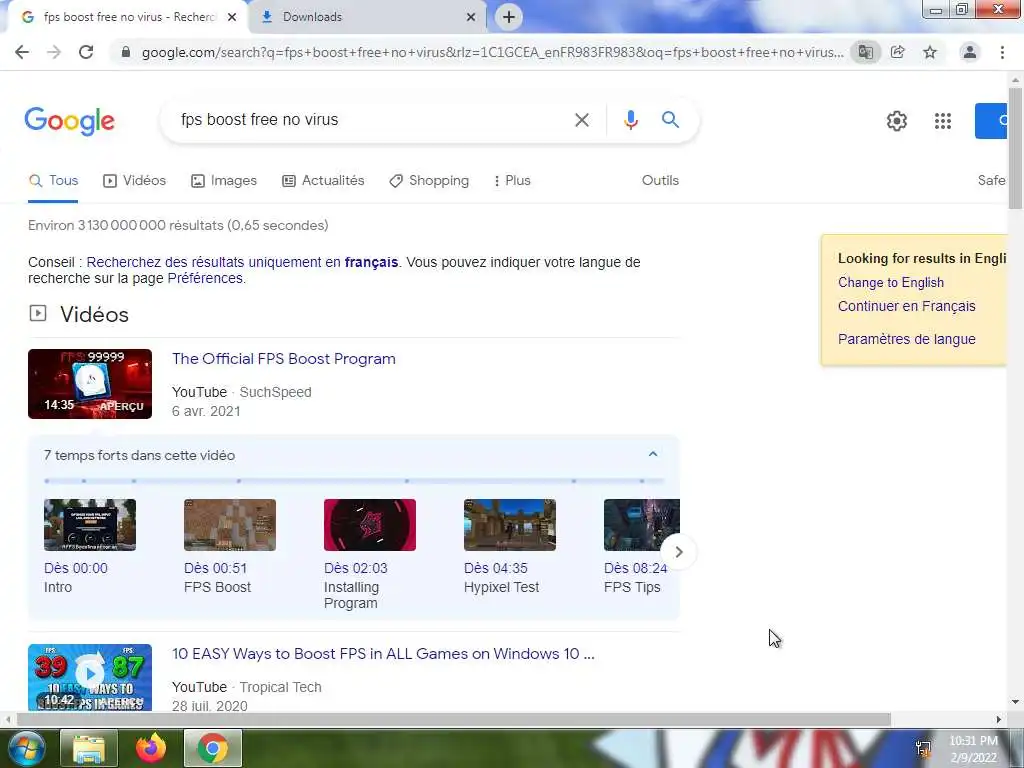Viewport: 1024px width, 768px height.
Task: Click site lock icon in address bar
Action: (x=126, y=52)
